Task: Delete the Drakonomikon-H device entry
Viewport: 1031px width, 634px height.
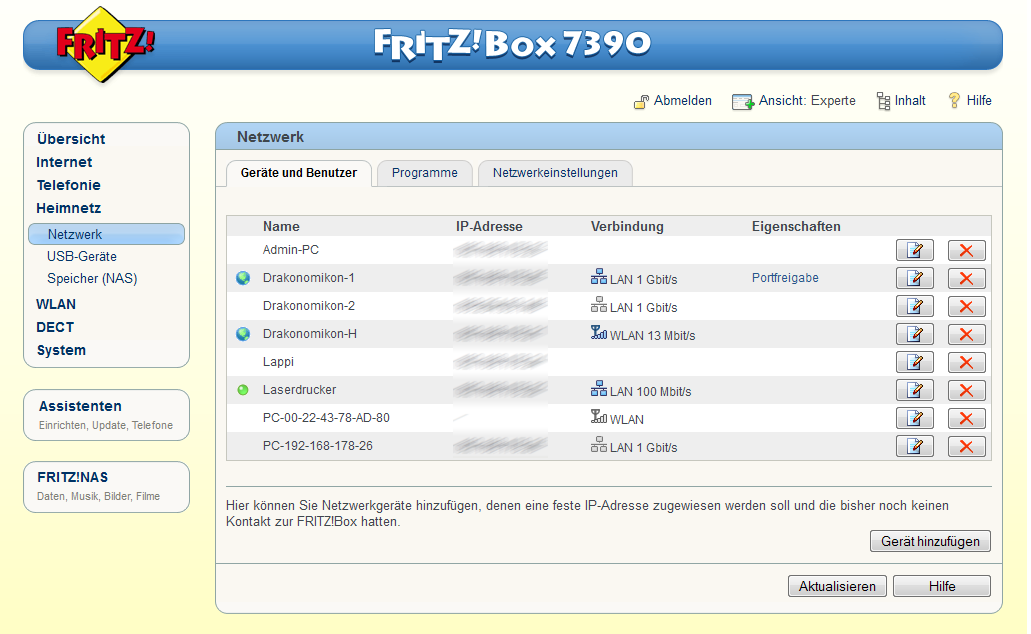Action: [967, 334]
